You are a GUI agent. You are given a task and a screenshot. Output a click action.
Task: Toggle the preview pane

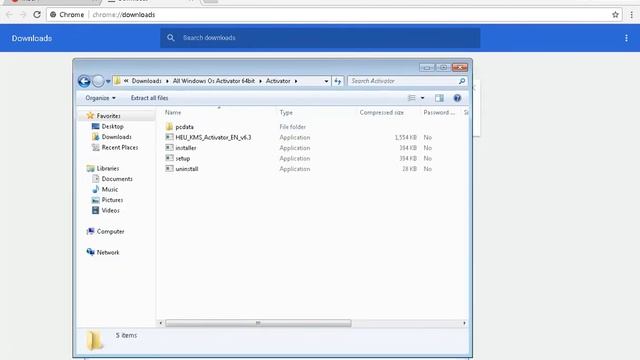click(439, 98)
